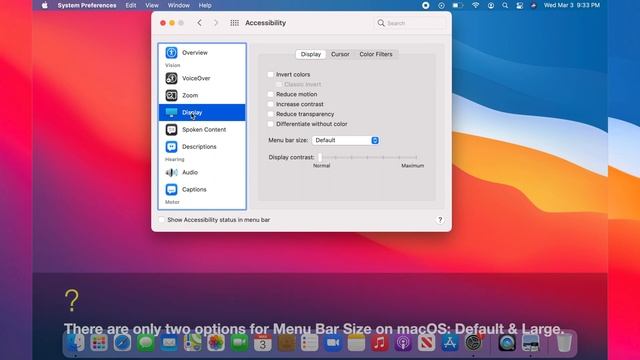
Task: Open Safari from the Dock
Action: pyautogui.click(x=122, y=343)
